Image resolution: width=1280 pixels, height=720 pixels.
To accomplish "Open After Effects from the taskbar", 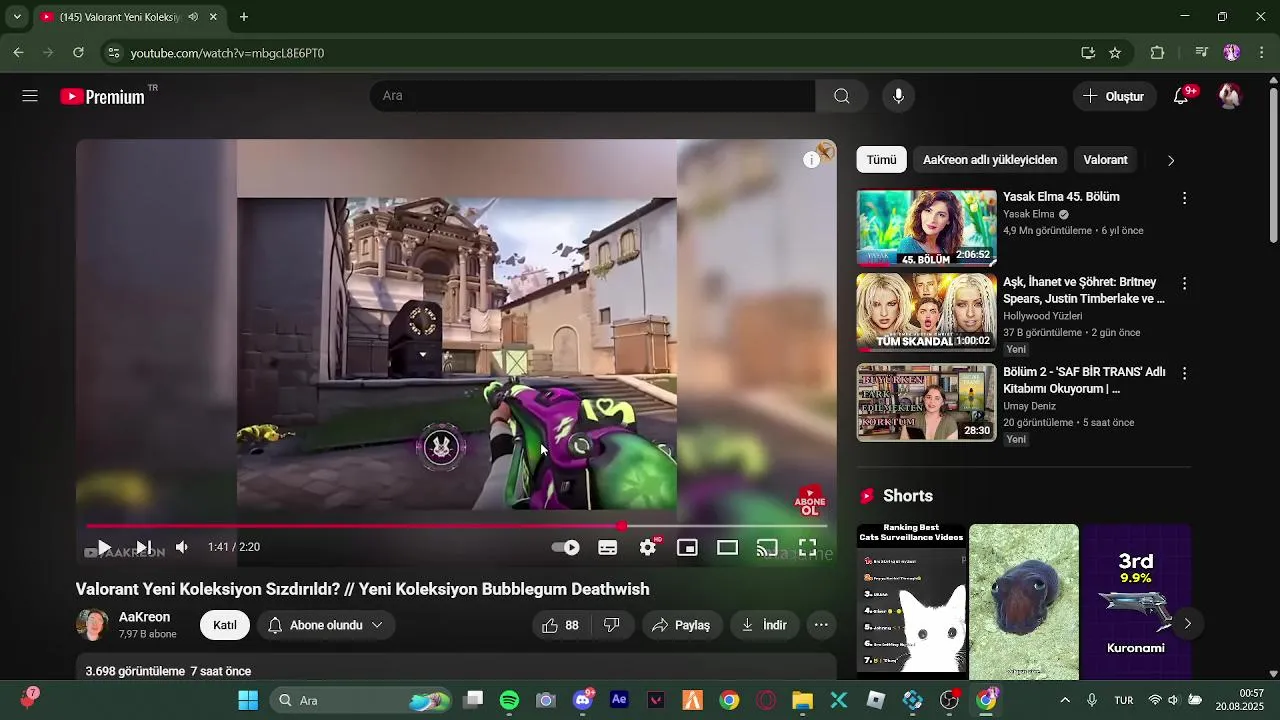I will coord(619,700).
